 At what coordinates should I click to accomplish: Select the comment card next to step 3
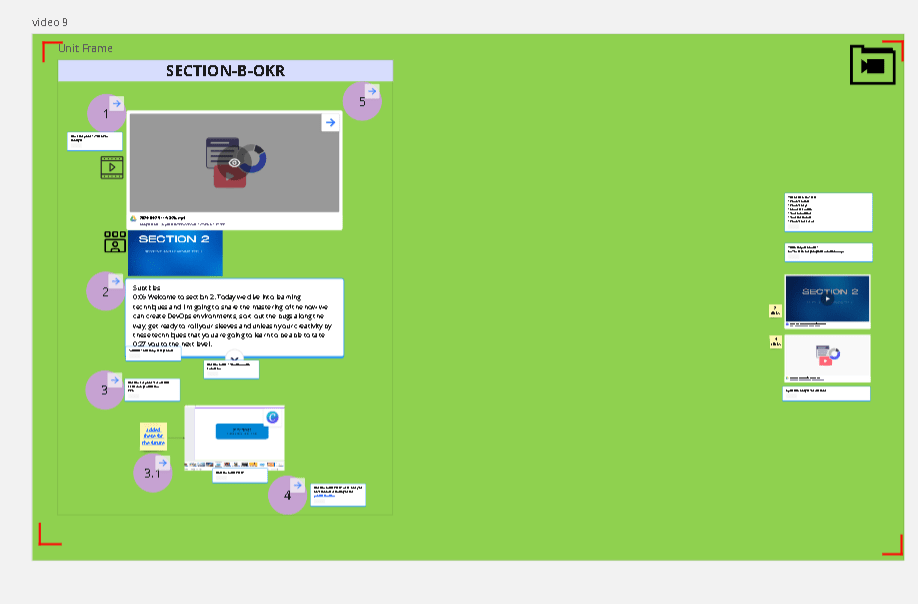point(152,390)
